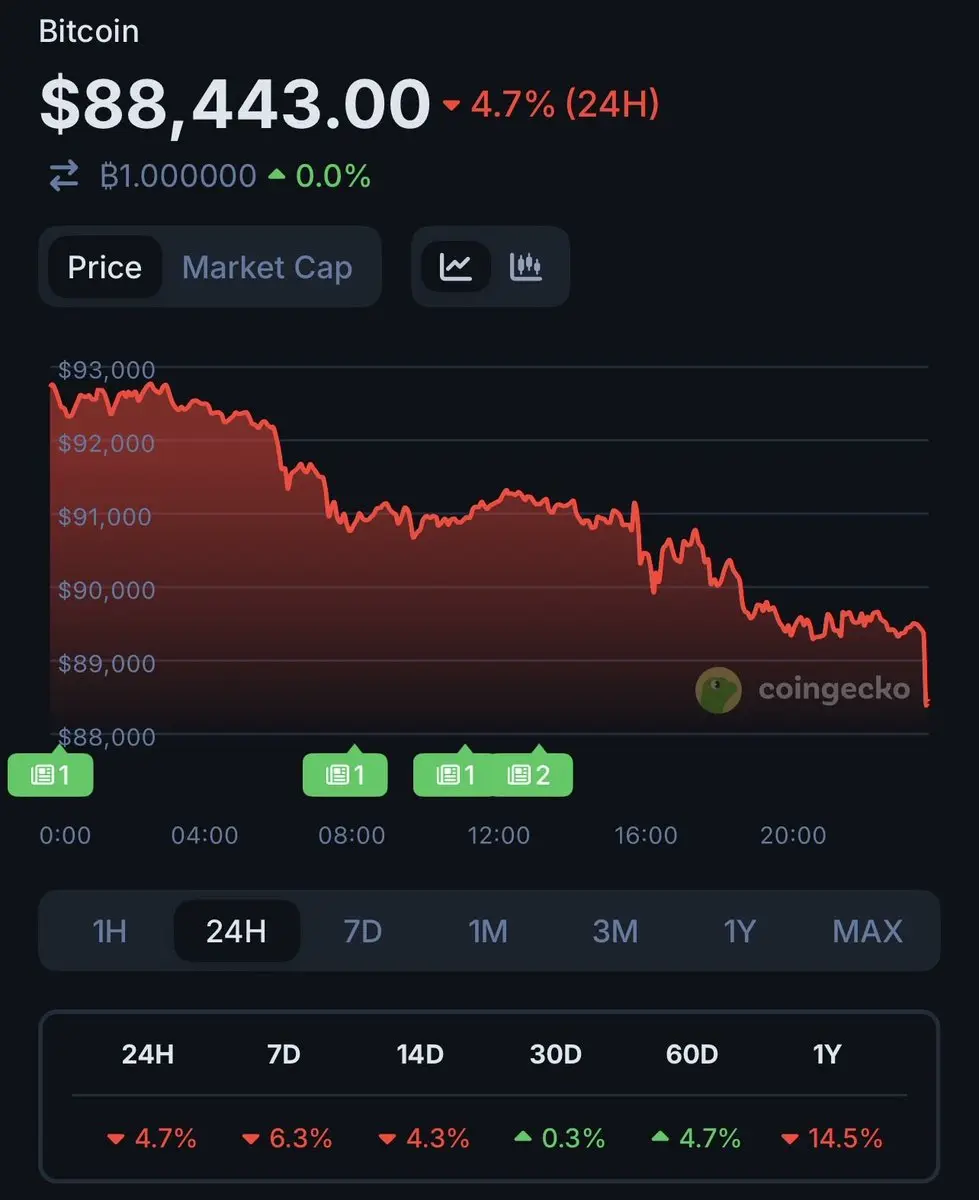979x1200 pixels.
Task: Select the 7D time range
Action: (363, 931)
